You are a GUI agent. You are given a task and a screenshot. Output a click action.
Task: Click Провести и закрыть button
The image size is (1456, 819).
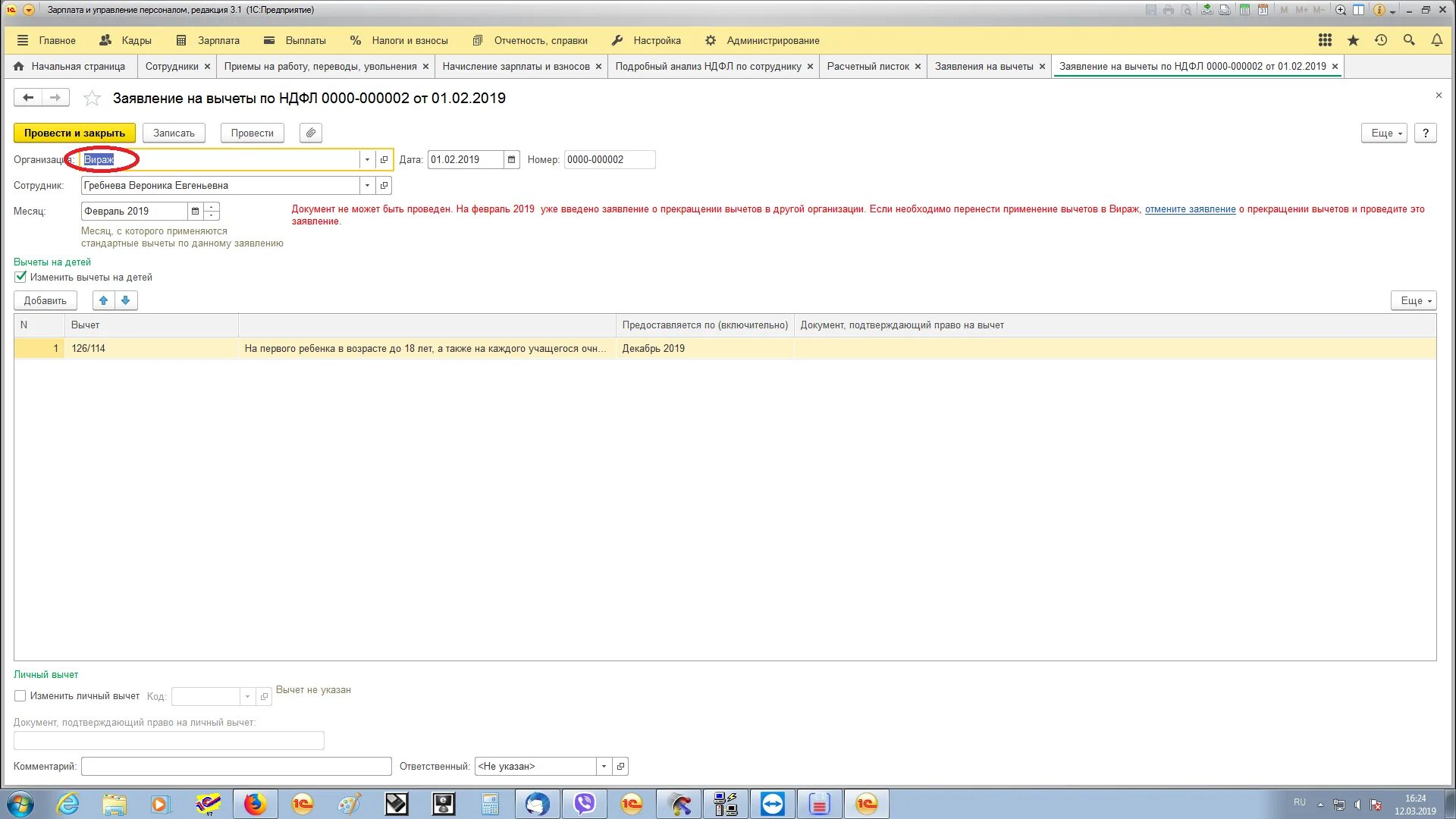click(74, 133)
